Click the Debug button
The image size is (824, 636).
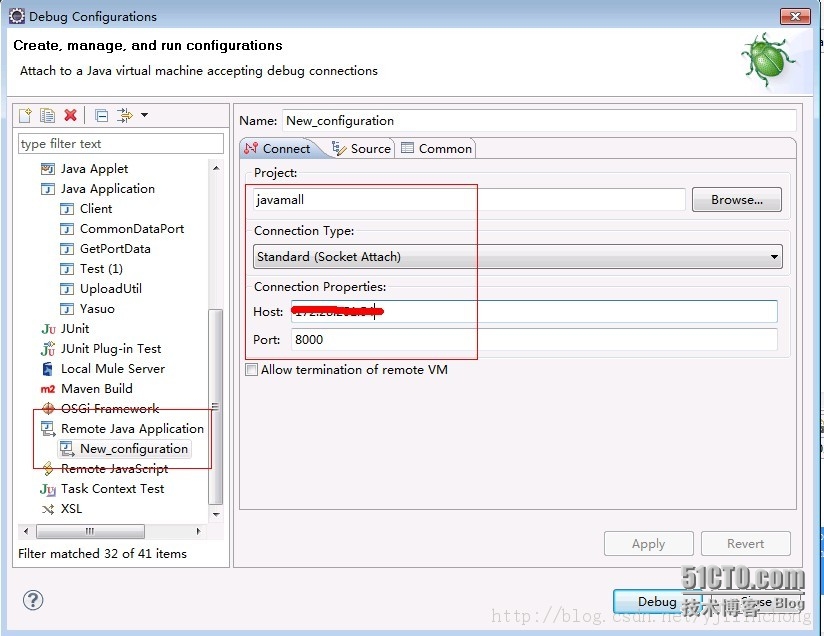pyautogui.click(x=656, y=601)
